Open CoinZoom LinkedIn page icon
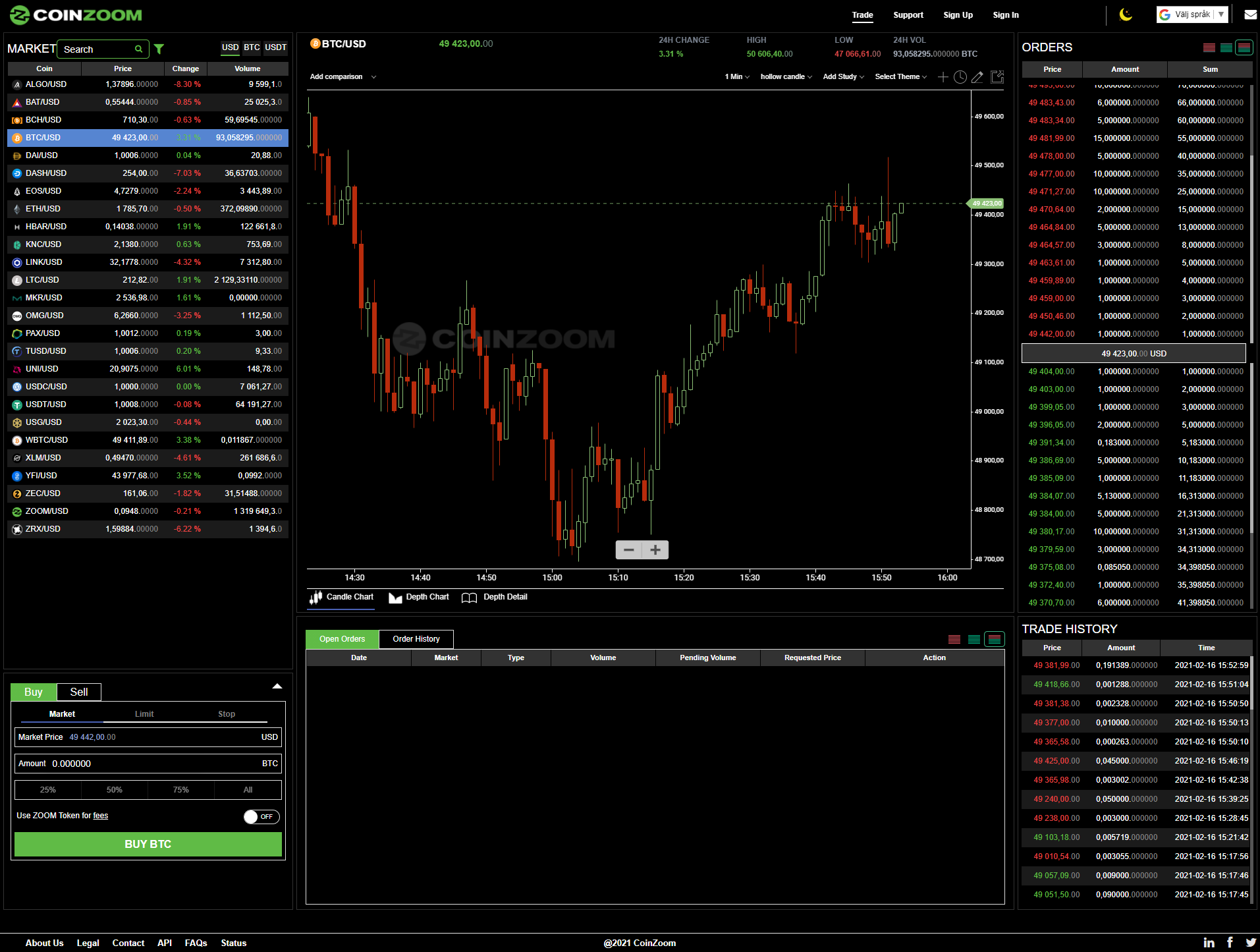 click(1209, 943)
